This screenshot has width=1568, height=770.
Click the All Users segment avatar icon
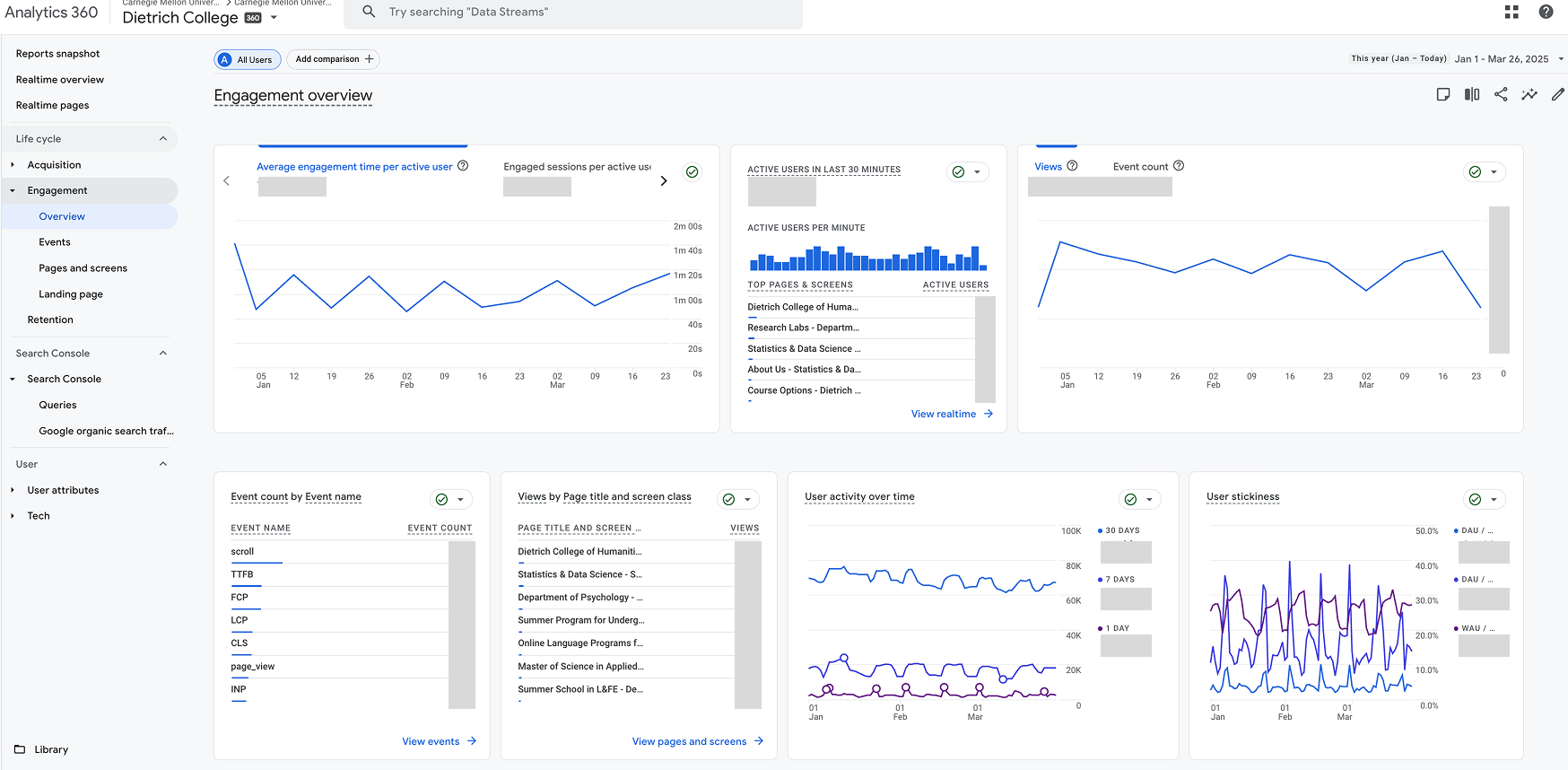pyautogui.click(x=225, y=60)
